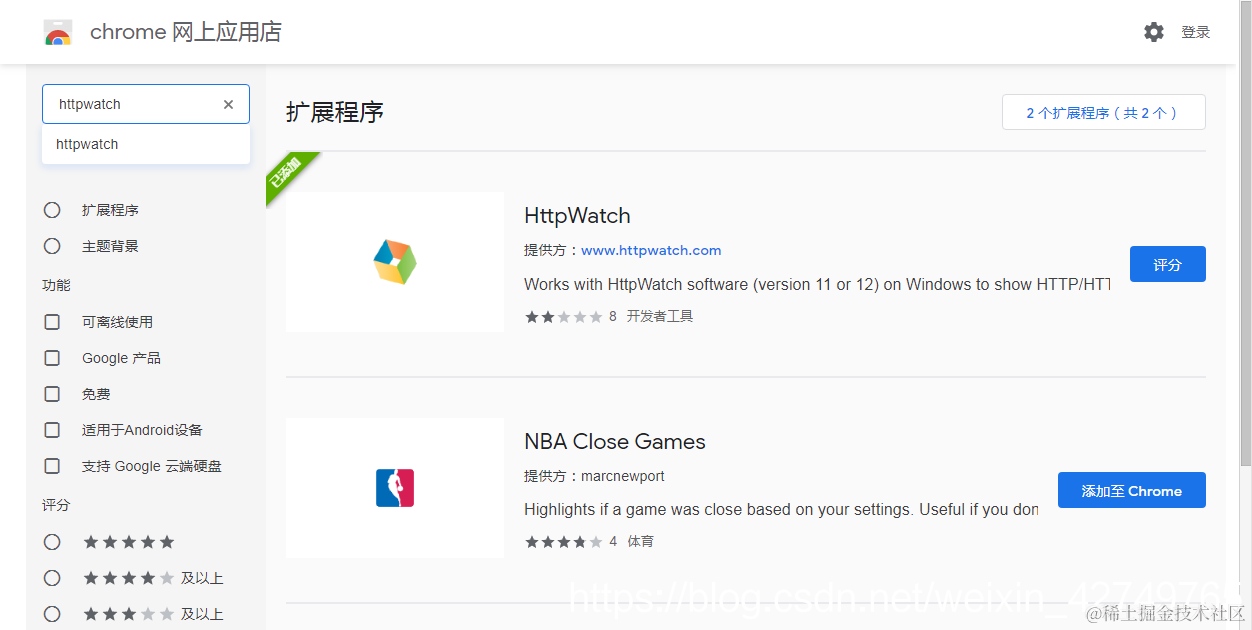Image resolution: width=1252 pixels, height=630 pixels.
Task: Click the 2 个扩展程序 count button
Action: [x=1104, y=113]
